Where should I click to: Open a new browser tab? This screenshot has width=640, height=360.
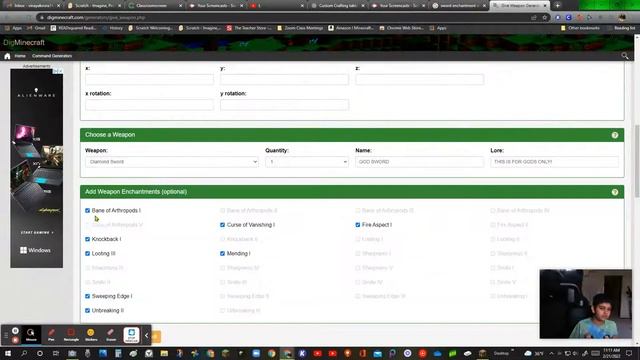pyautogui.click(x=558, y=6)
